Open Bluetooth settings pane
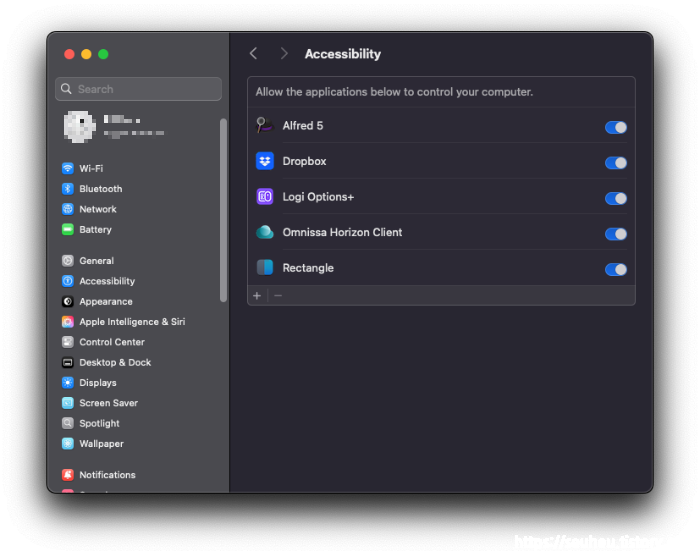700x555 pixels. [x=101, y=189]
